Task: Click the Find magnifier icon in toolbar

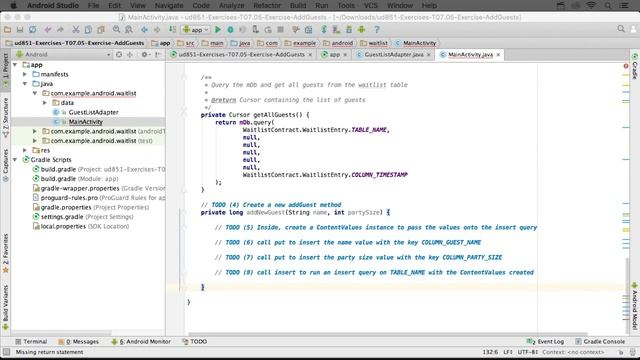Action: (116, 30)
